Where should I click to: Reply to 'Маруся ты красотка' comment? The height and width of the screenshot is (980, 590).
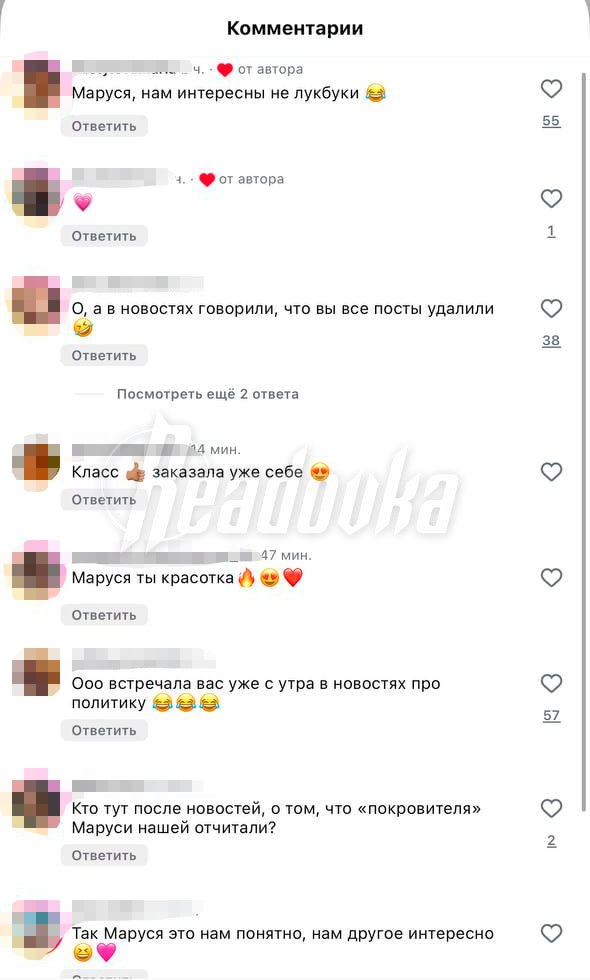104,615
